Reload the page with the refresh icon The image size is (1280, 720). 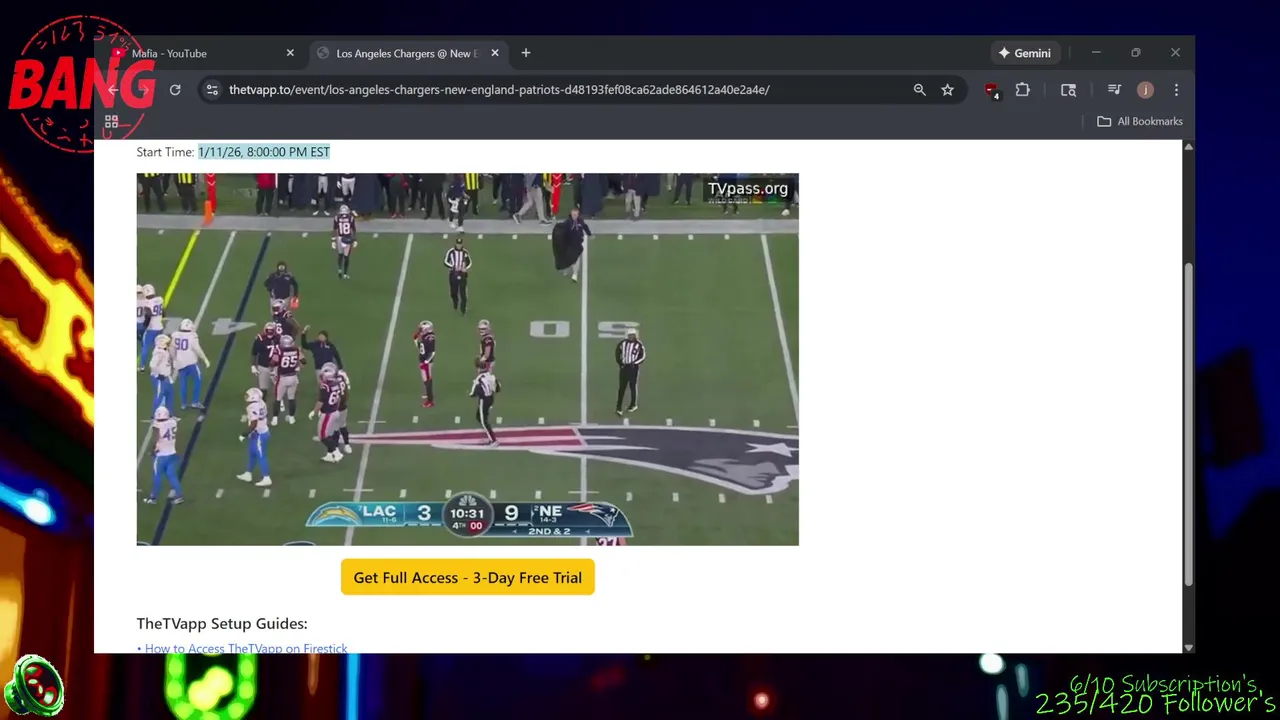[x=175, y=90]
